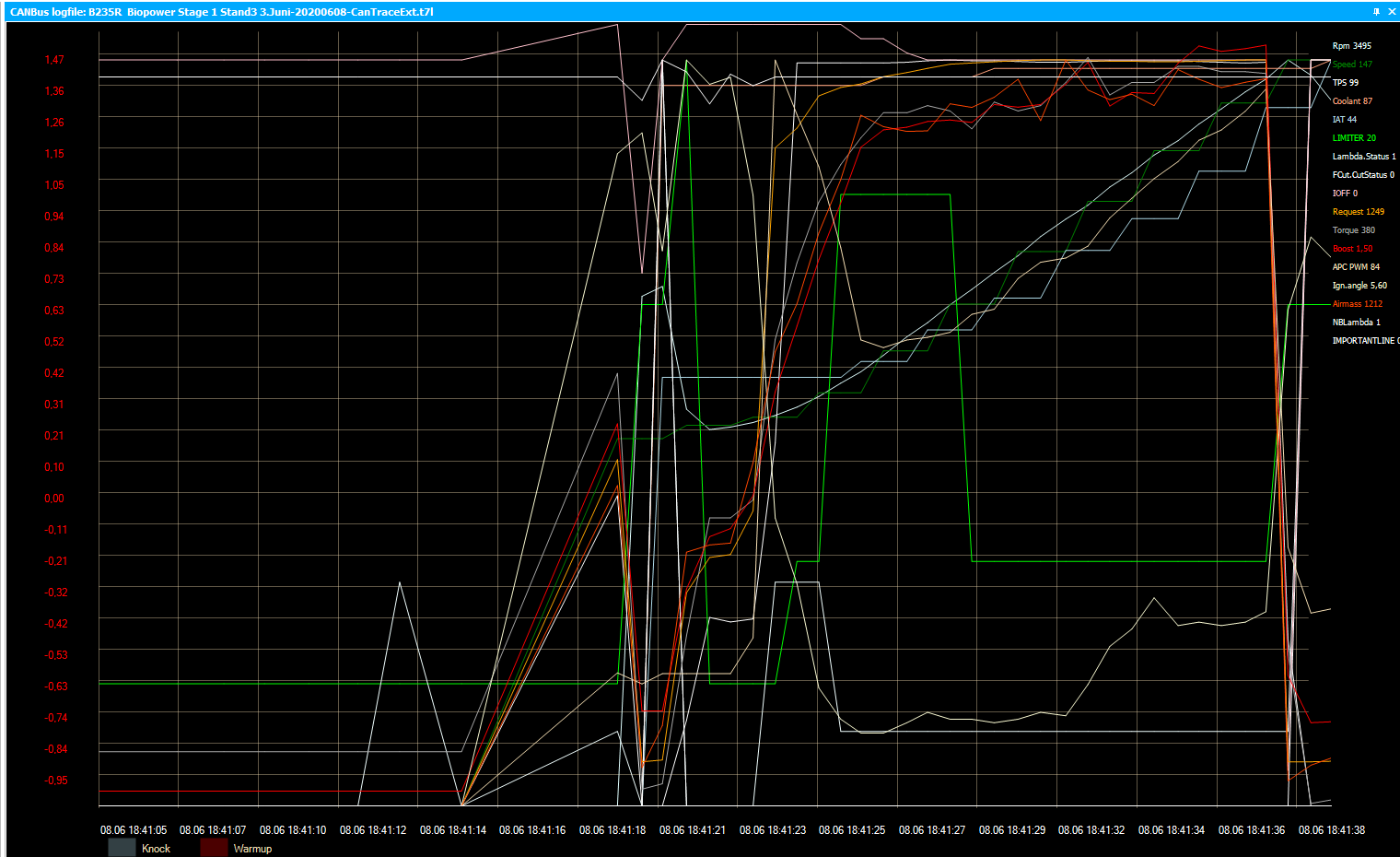Screen dimensions: 1400x857
Task: Select the Warmup legend label
Action: [x=252, y=849]
